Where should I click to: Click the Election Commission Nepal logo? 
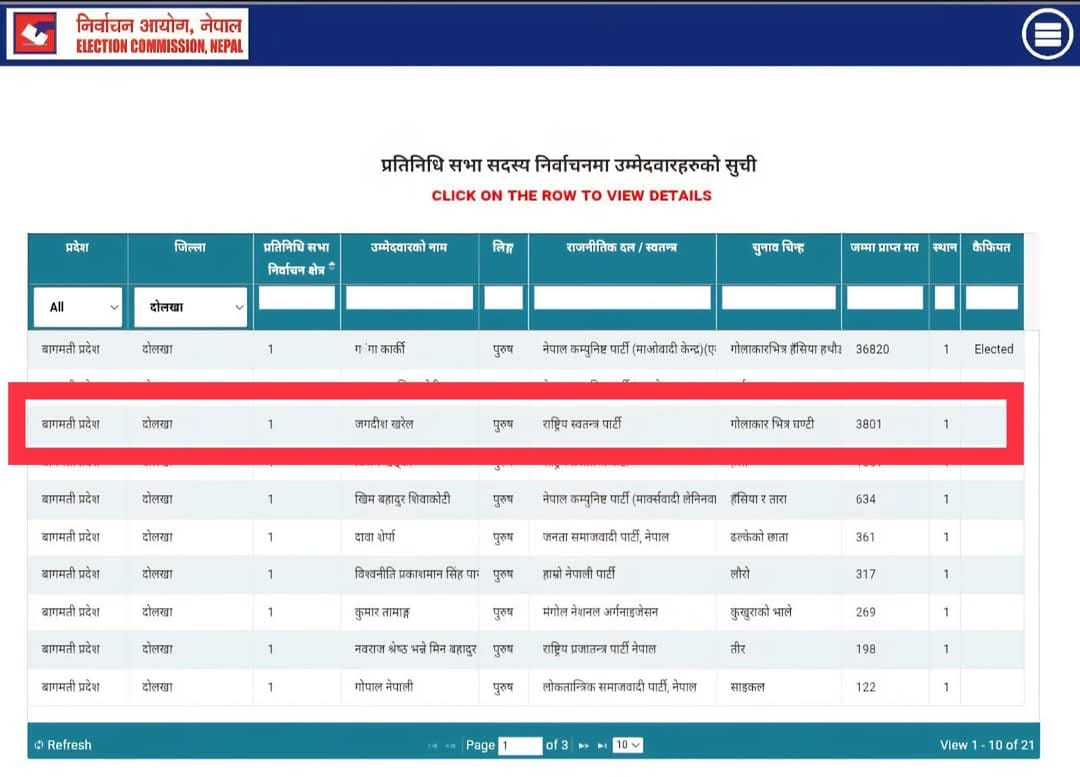128,34
